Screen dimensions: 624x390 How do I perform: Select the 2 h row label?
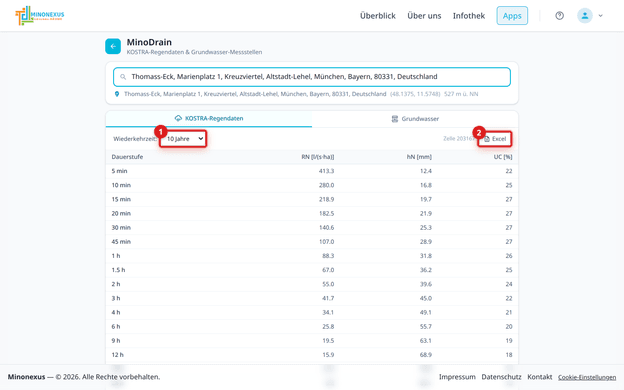tap(116, 284)
